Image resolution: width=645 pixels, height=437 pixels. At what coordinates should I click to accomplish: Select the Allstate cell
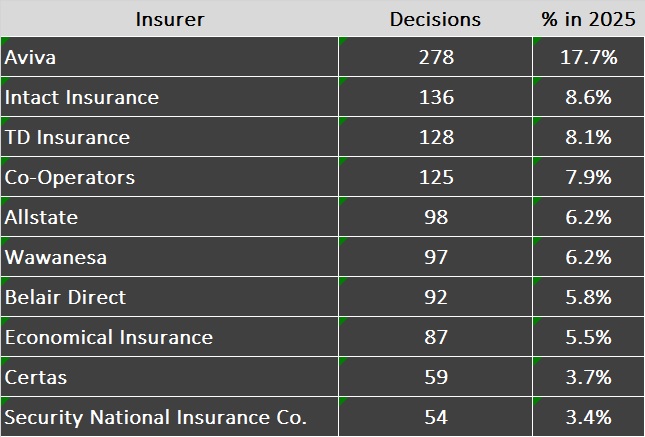(x=169, y=217)
